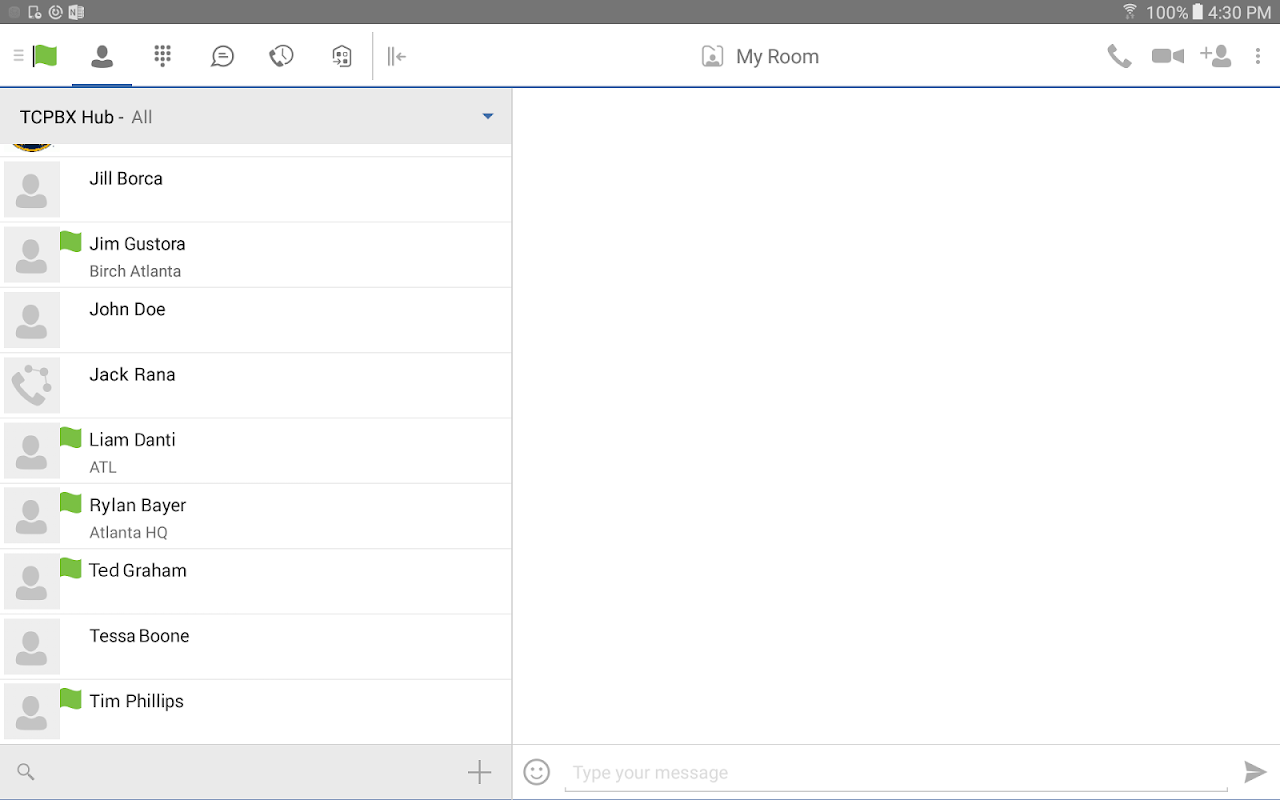1280x800 pixels.
Task: Open the room directory tab
Action: tap(342, 56)
